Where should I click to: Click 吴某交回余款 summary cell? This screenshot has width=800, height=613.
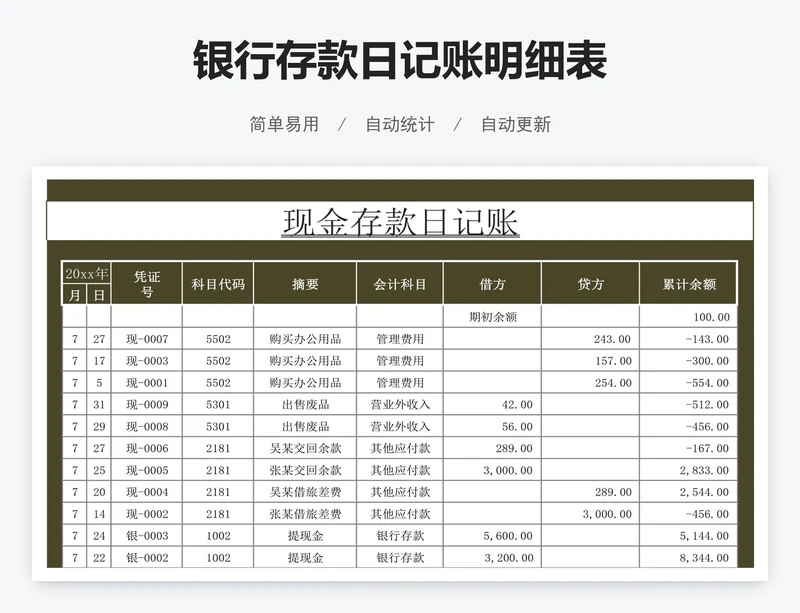[305, 448]
